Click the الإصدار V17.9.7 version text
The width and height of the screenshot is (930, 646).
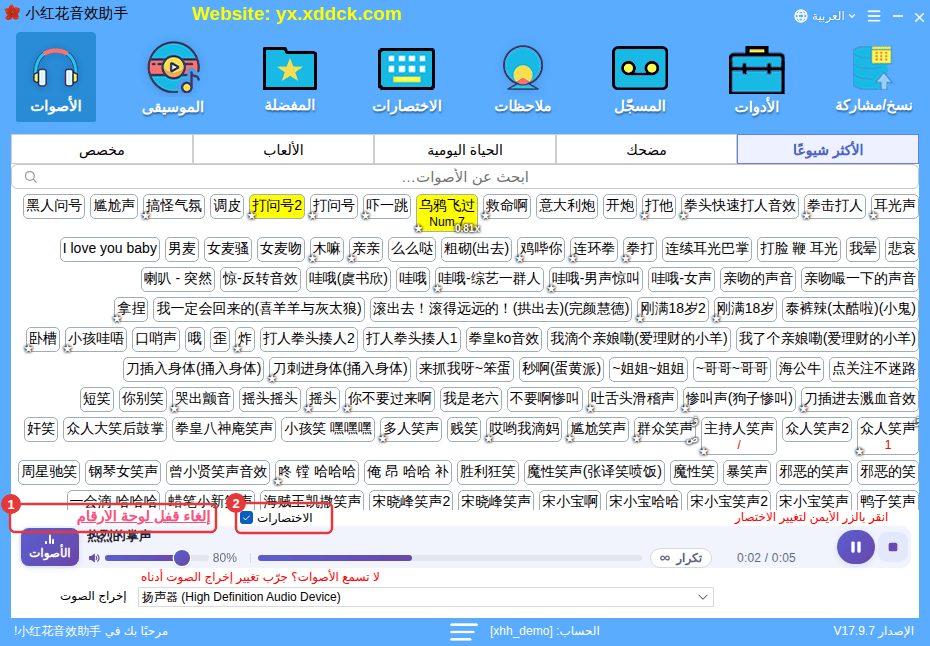873,631
